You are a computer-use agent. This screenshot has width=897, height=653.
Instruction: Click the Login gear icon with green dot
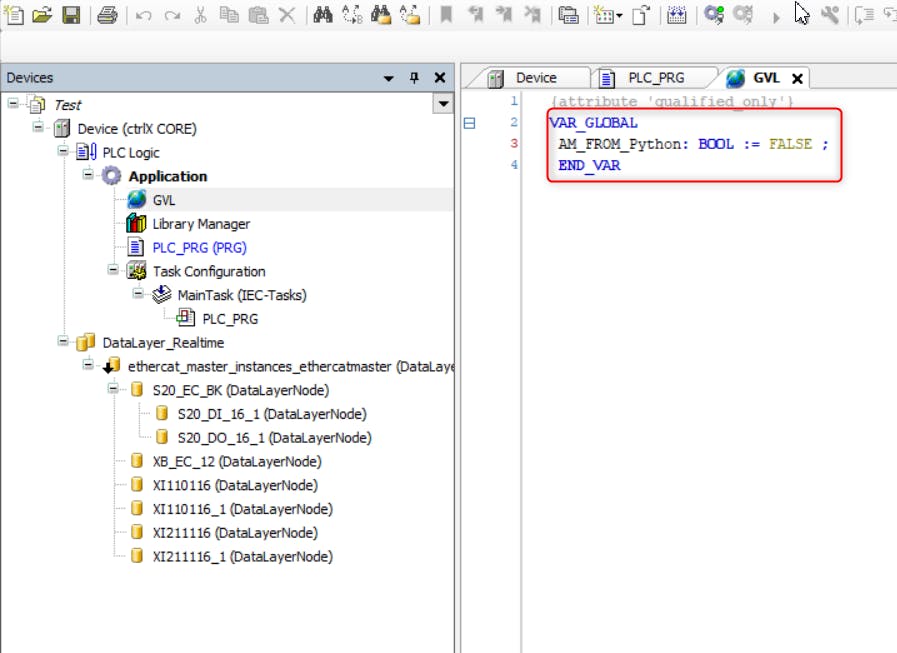(714, 14)
